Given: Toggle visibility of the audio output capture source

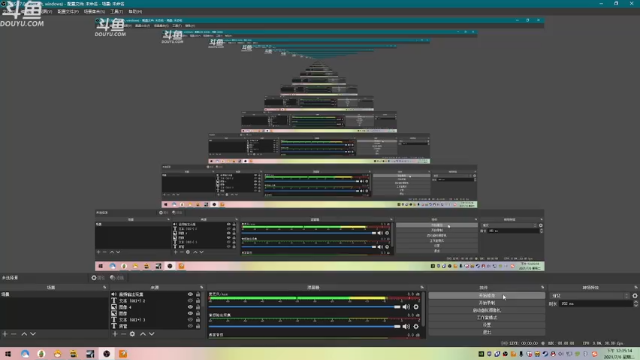Looking at the screenshot, I should (190, 294).
